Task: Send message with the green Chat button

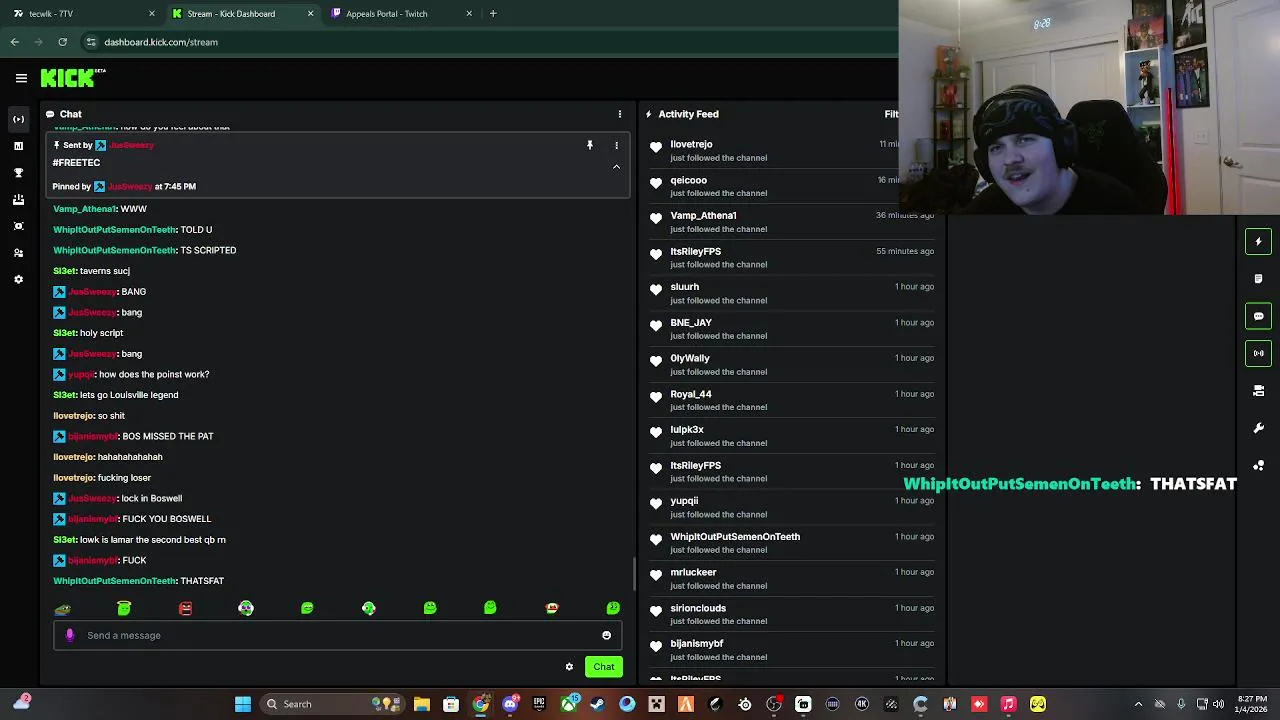Action: point(604,667)
